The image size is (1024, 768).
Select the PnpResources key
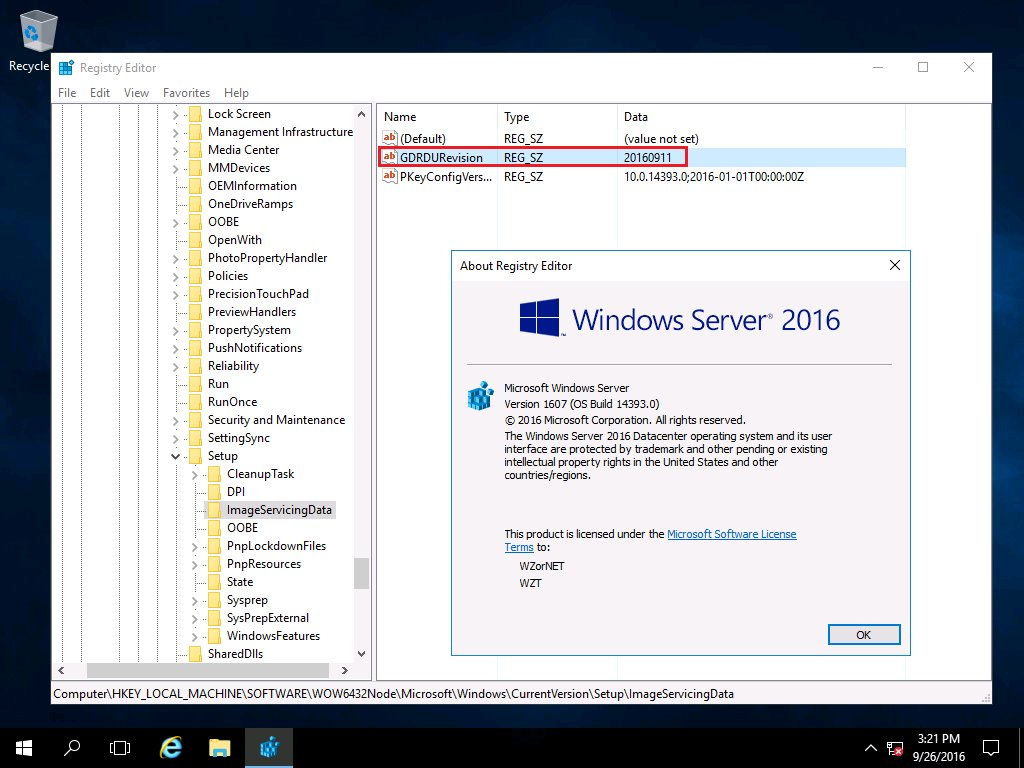[x=264, y=564]
